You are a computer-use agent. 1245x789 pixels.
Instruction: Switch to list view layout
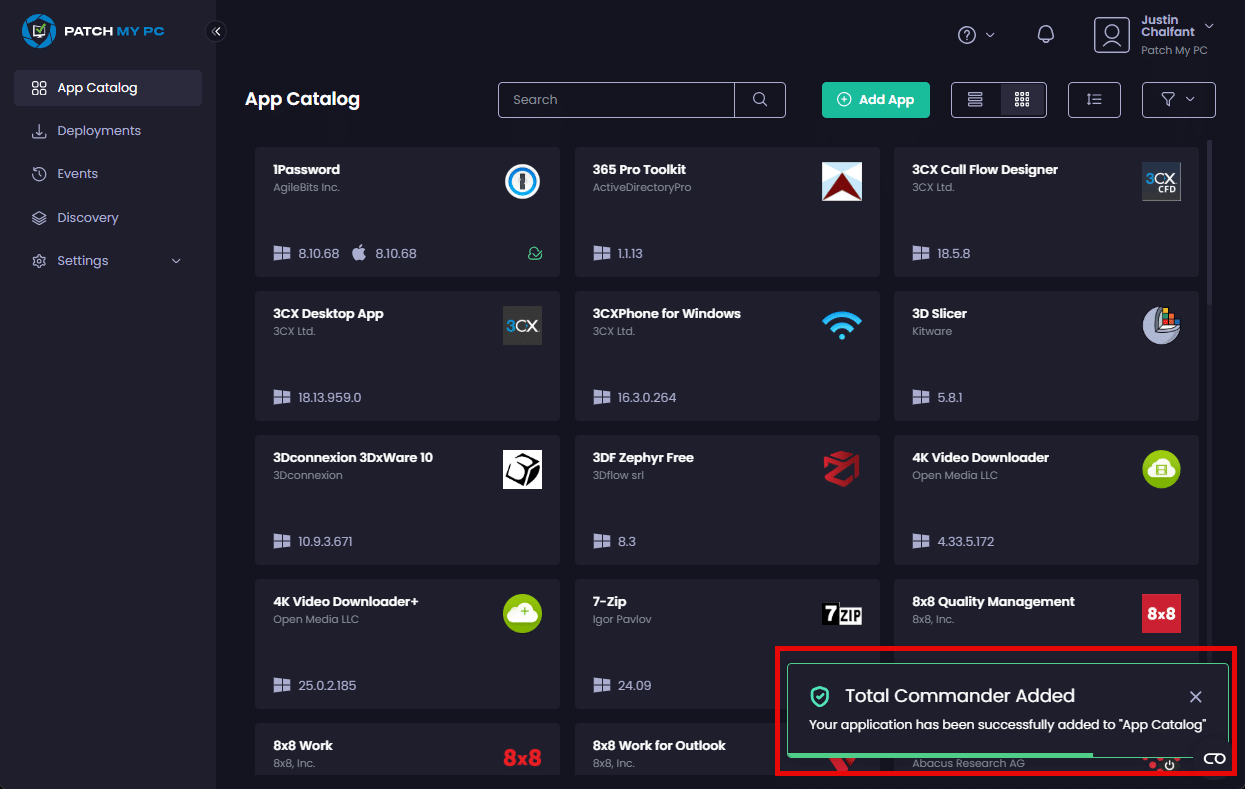[x=975, y=100]
